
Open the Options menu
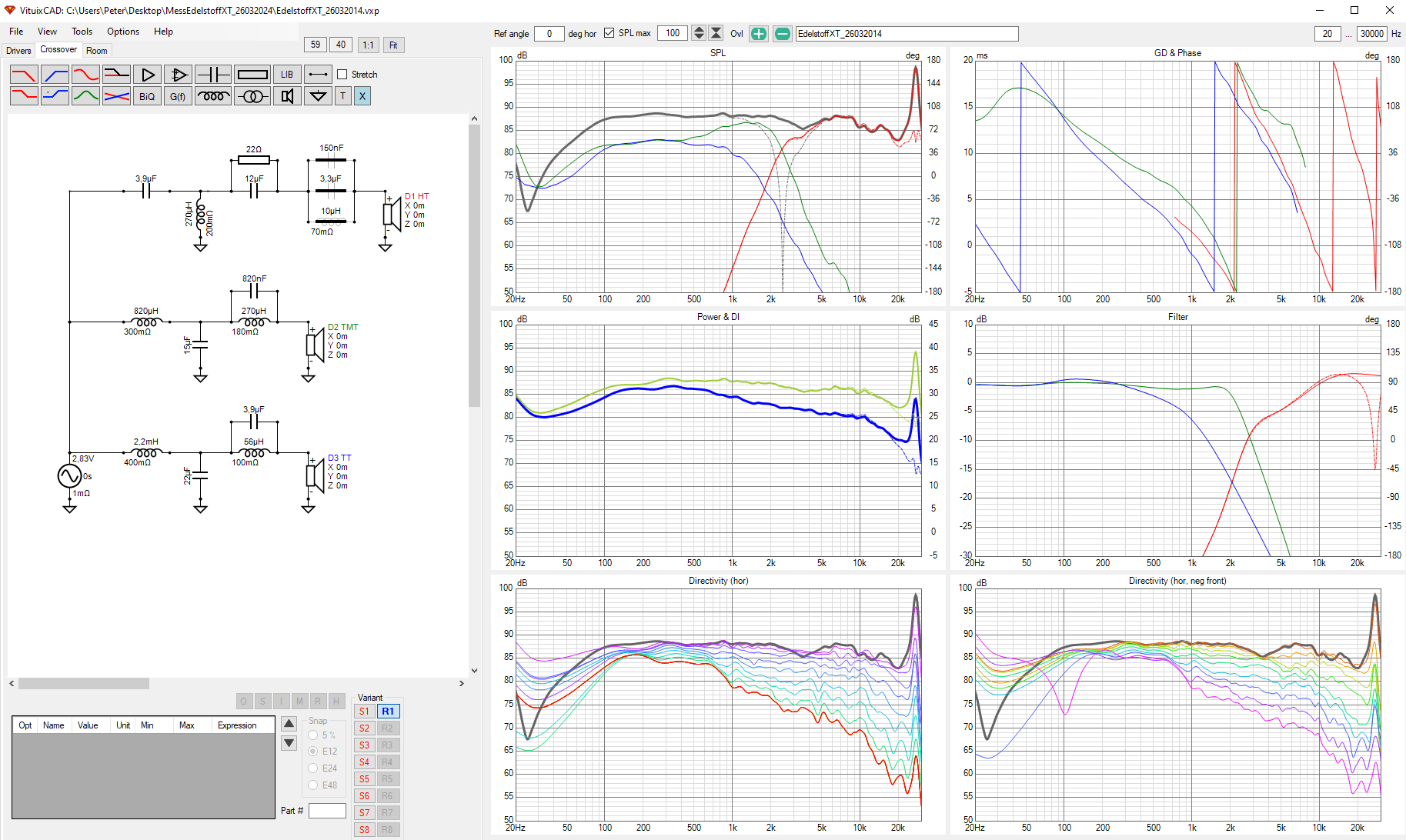pyautogui.click(x=123, y=32)
